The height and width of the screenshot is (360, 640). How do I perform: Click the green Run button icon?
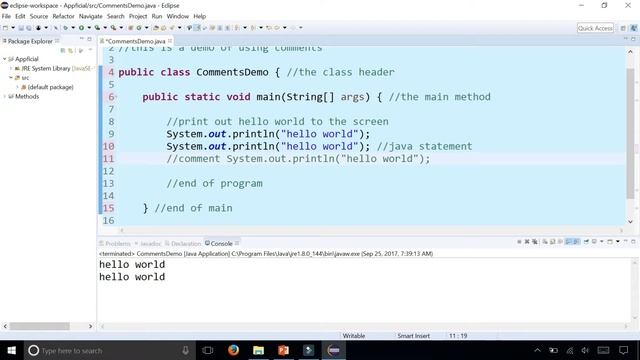tap(81, 28)
